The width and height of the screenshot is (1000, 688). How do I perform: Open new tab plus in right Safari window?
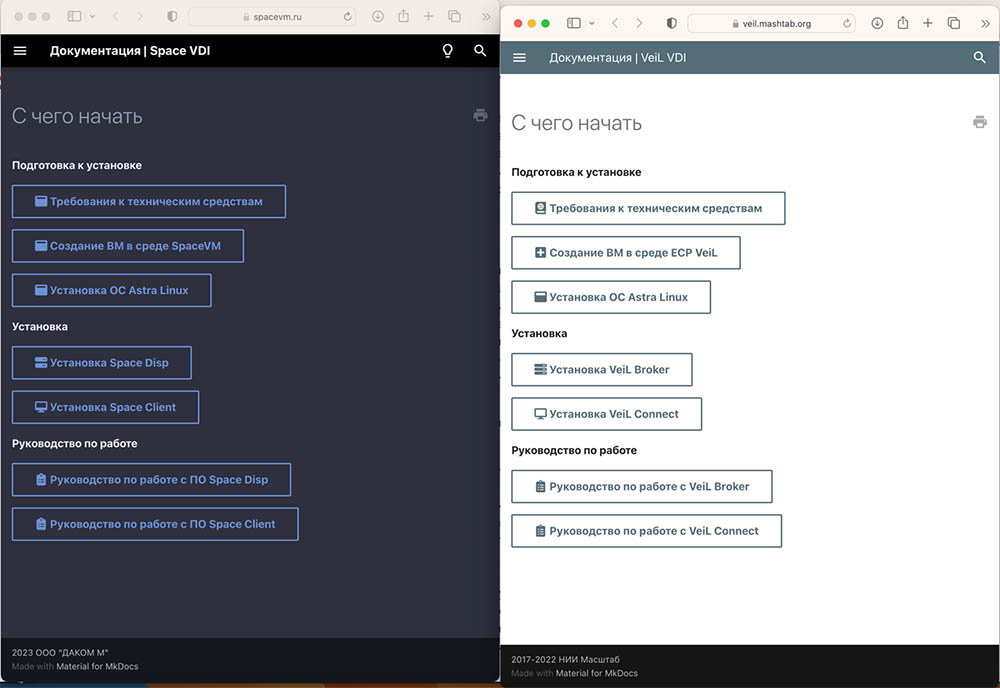[x=928, y=23]
